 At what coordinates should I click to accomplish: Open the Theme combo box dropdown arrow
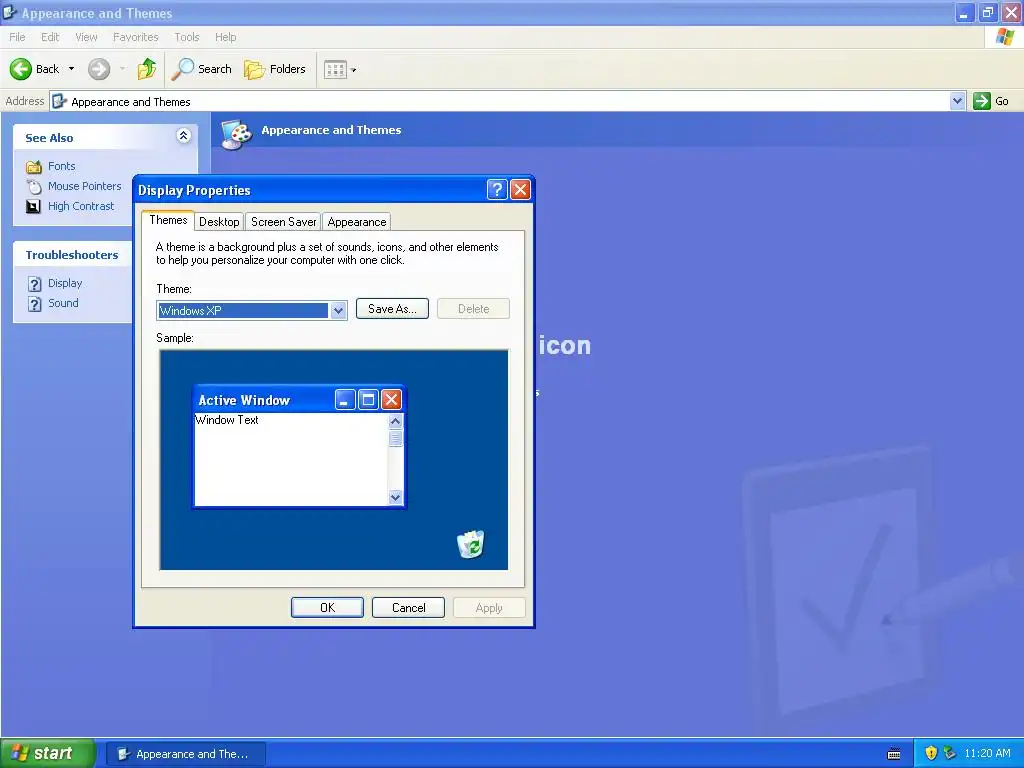tap(338, 311)
